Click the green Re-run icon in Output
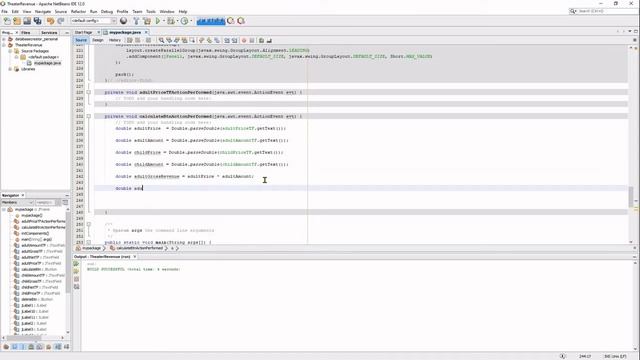Viewport: 640px width, 360px height. 76,264
